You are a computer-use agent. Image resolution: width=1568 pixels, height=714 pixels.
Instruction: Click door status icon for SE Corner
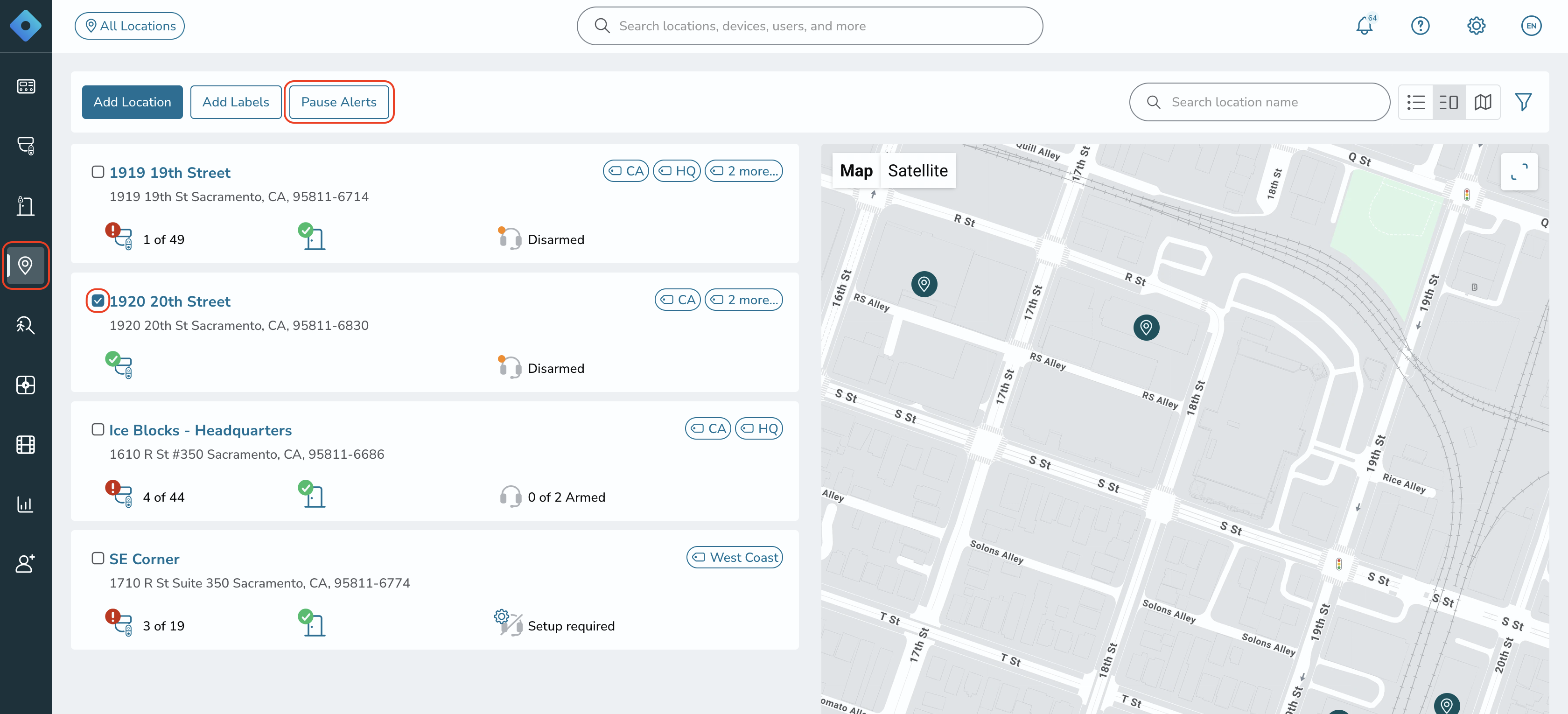[x=312, y=623]
